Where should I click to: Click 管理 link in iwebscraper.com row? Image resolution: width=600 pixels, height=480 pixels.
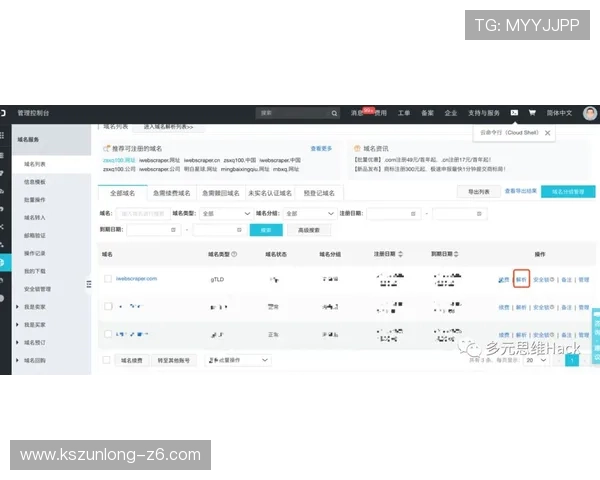(x=584, y=280)
